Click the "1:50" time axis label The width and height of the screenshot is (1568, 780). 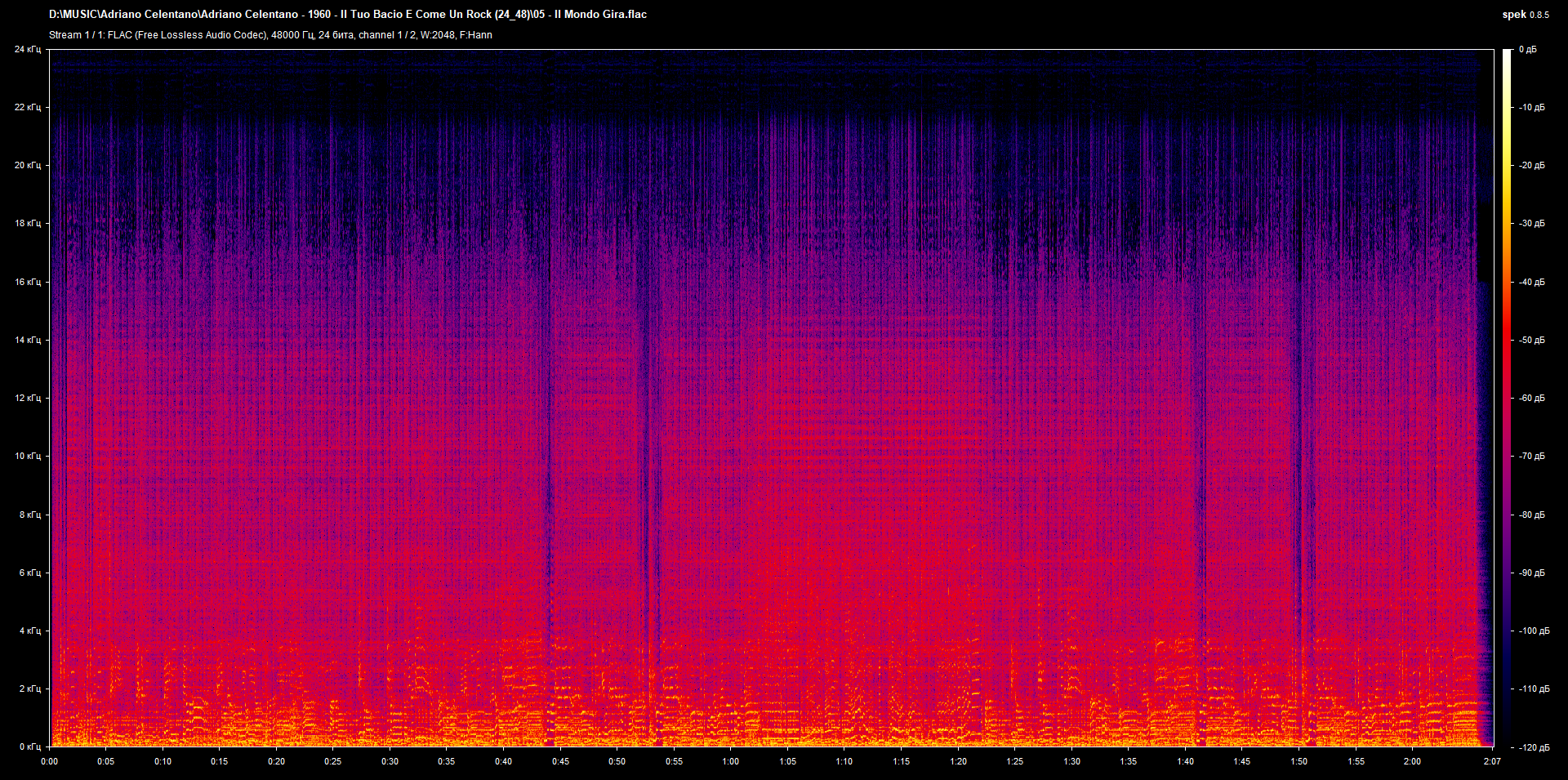click(1299, 762)
